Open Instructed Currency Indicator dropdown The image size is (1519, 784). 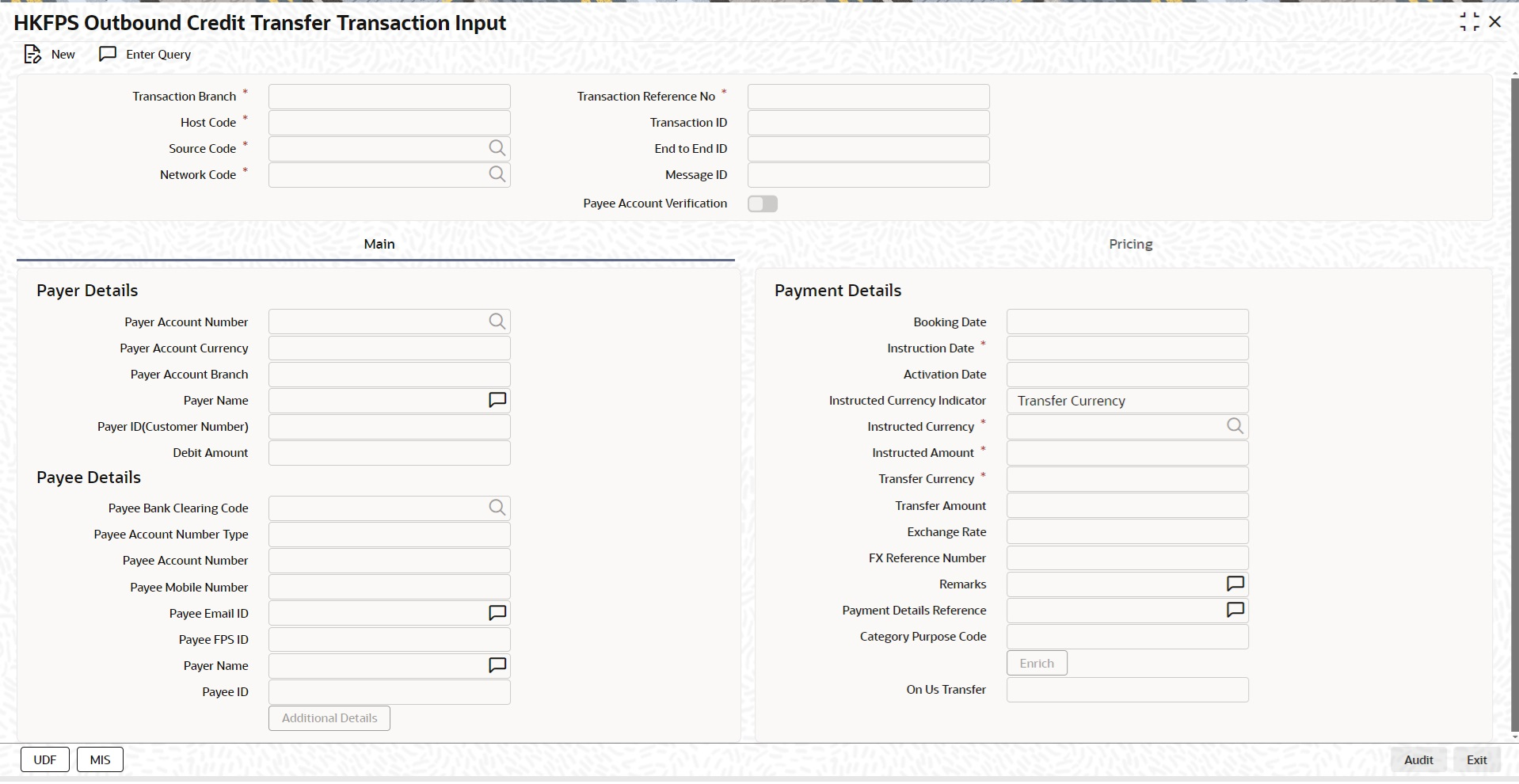pyautogui.click(x=1126, y=401)
